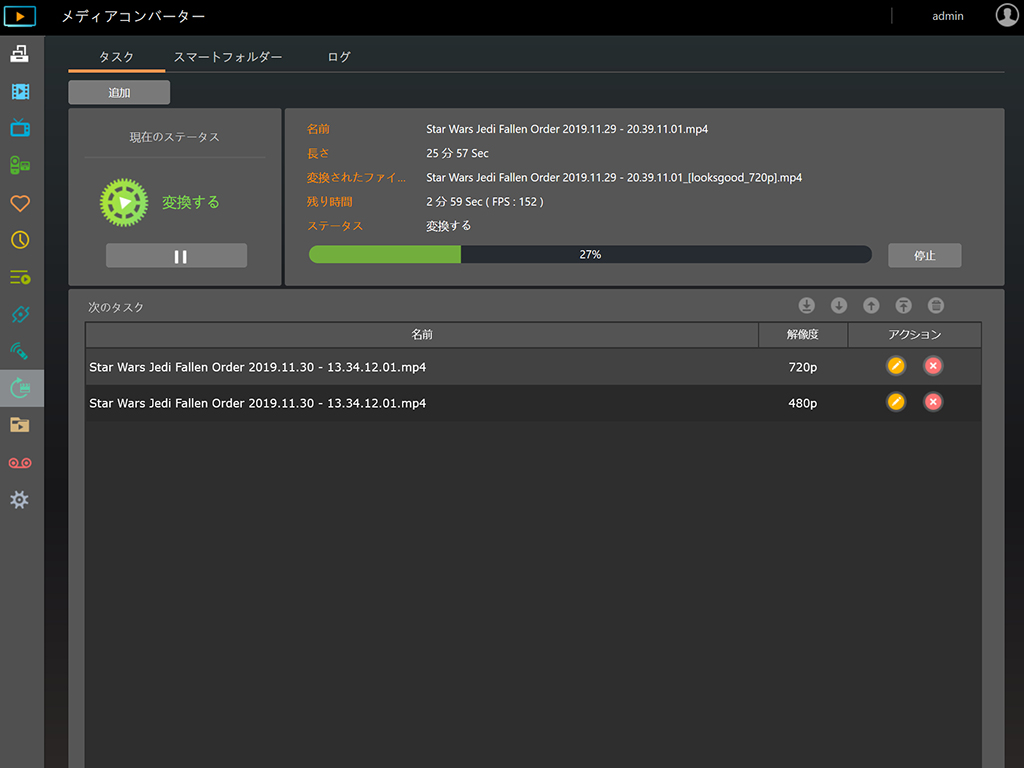1024x768 pixels.
Task: Open the orange heart favorites icon
Action: [x=20, y=203]
